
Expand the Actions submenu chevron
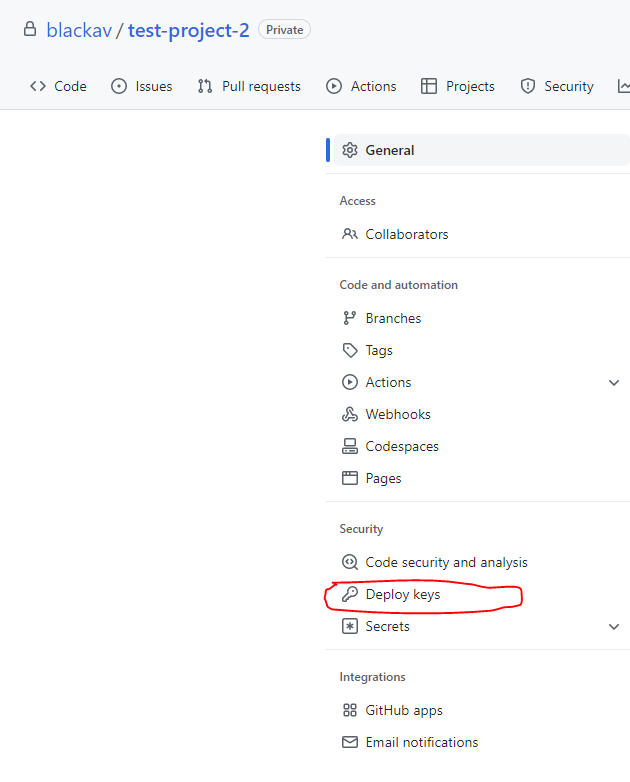[x=614, y=383]
